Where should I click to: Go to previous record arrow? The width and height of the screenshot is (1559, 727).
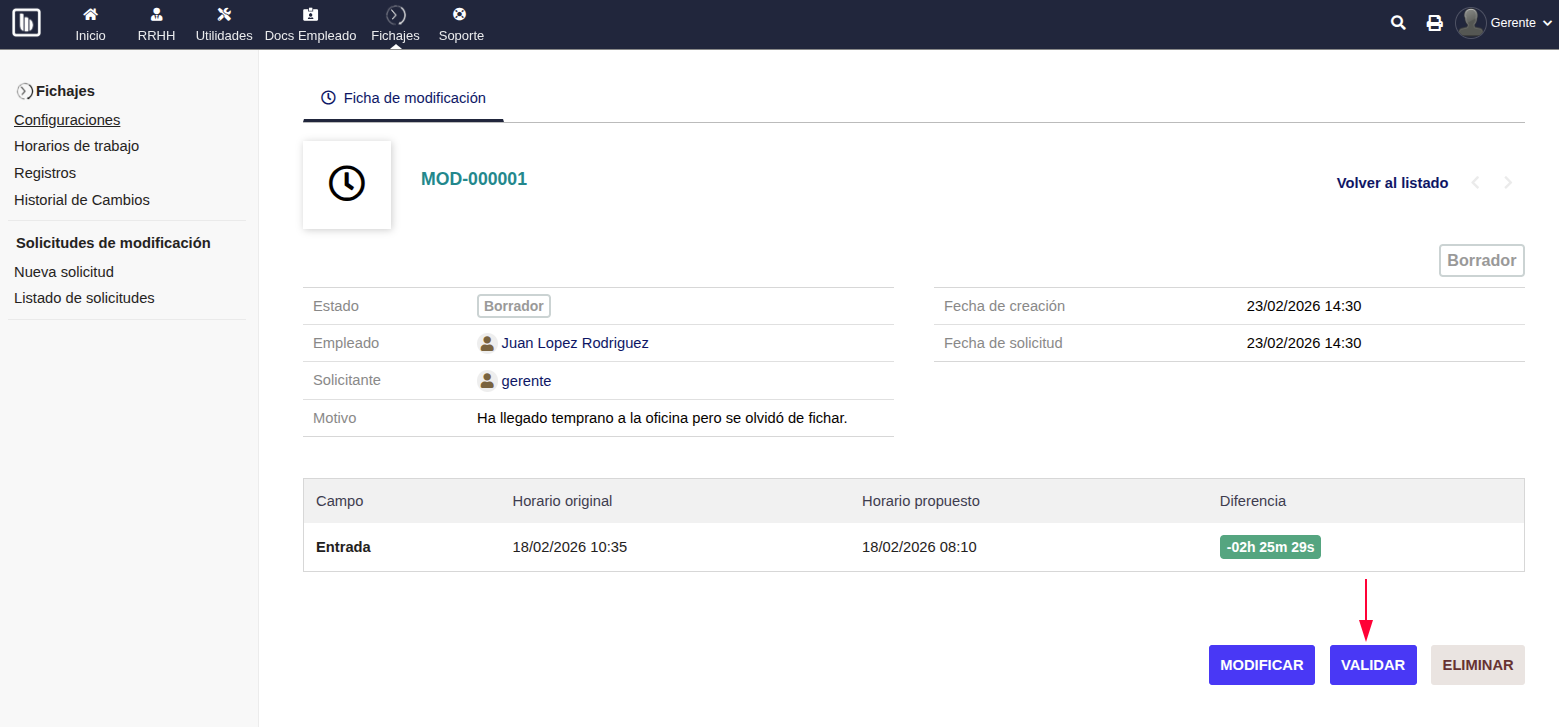(x=1475, y=183)
